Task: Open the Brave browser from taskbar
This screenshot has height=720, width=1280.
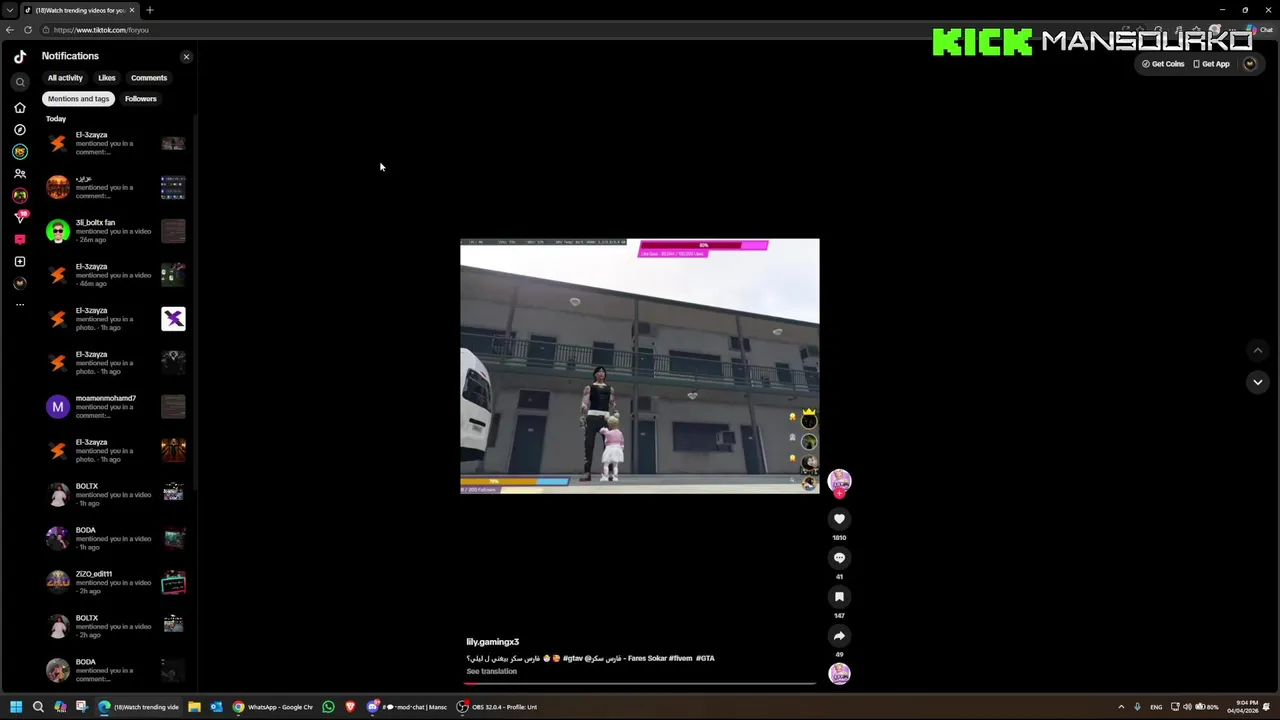Action: pyautogui.click(x=350, y=707)
